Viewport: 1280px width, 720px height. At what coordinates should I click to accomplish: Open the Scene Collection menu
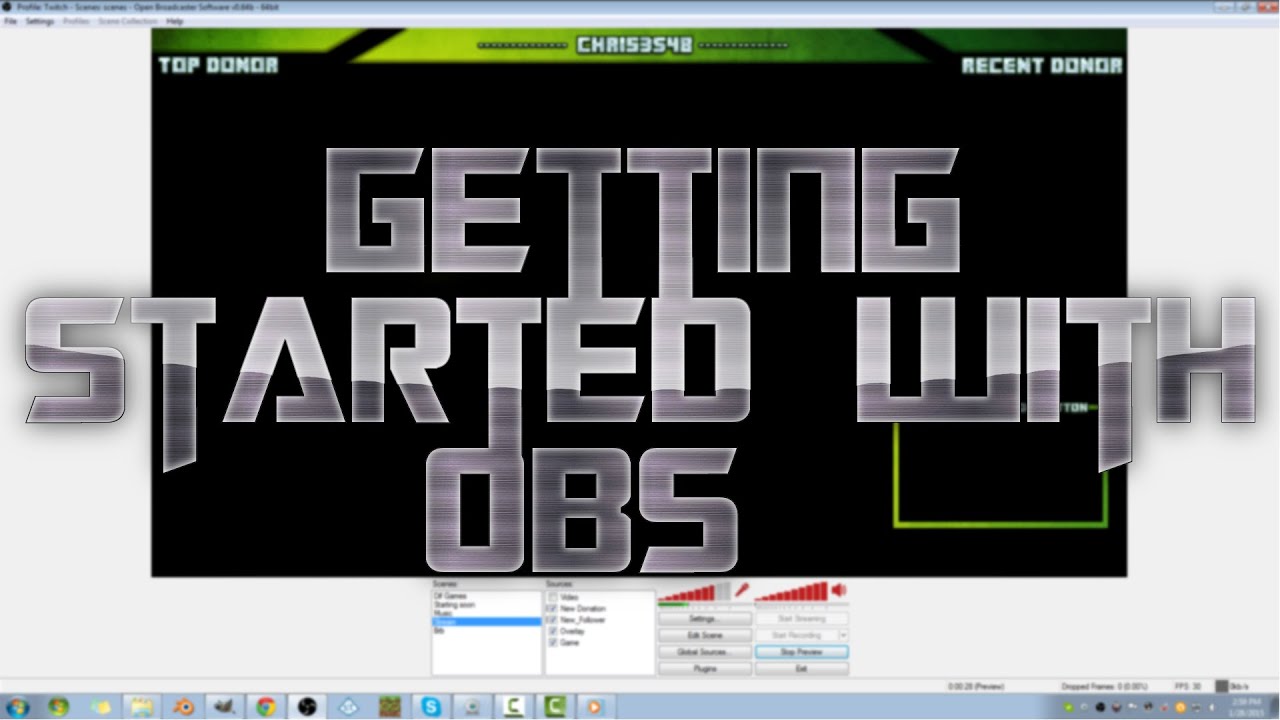pos(127,21)
